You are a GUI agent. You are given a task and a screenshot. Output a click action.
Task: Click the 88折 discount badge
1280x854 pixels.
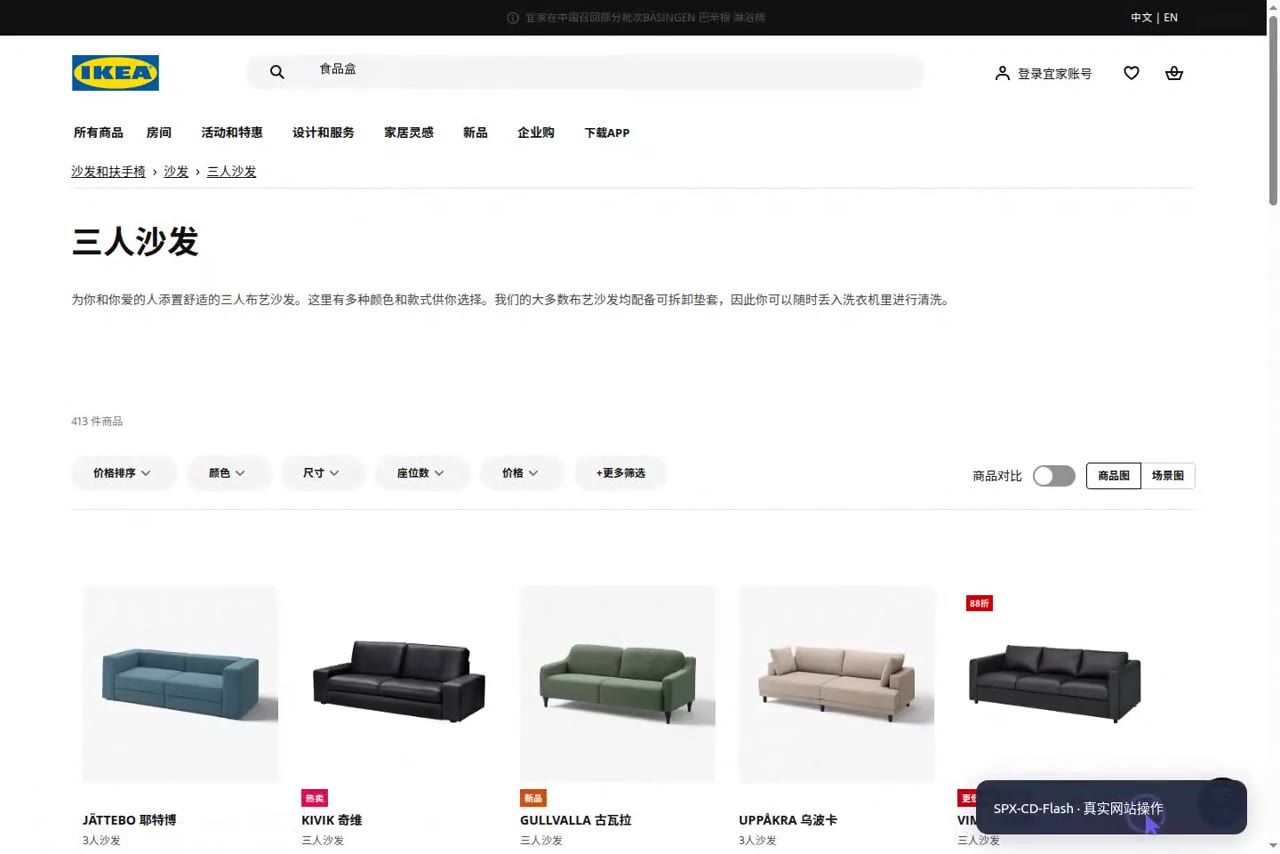(x=979, y=603)
